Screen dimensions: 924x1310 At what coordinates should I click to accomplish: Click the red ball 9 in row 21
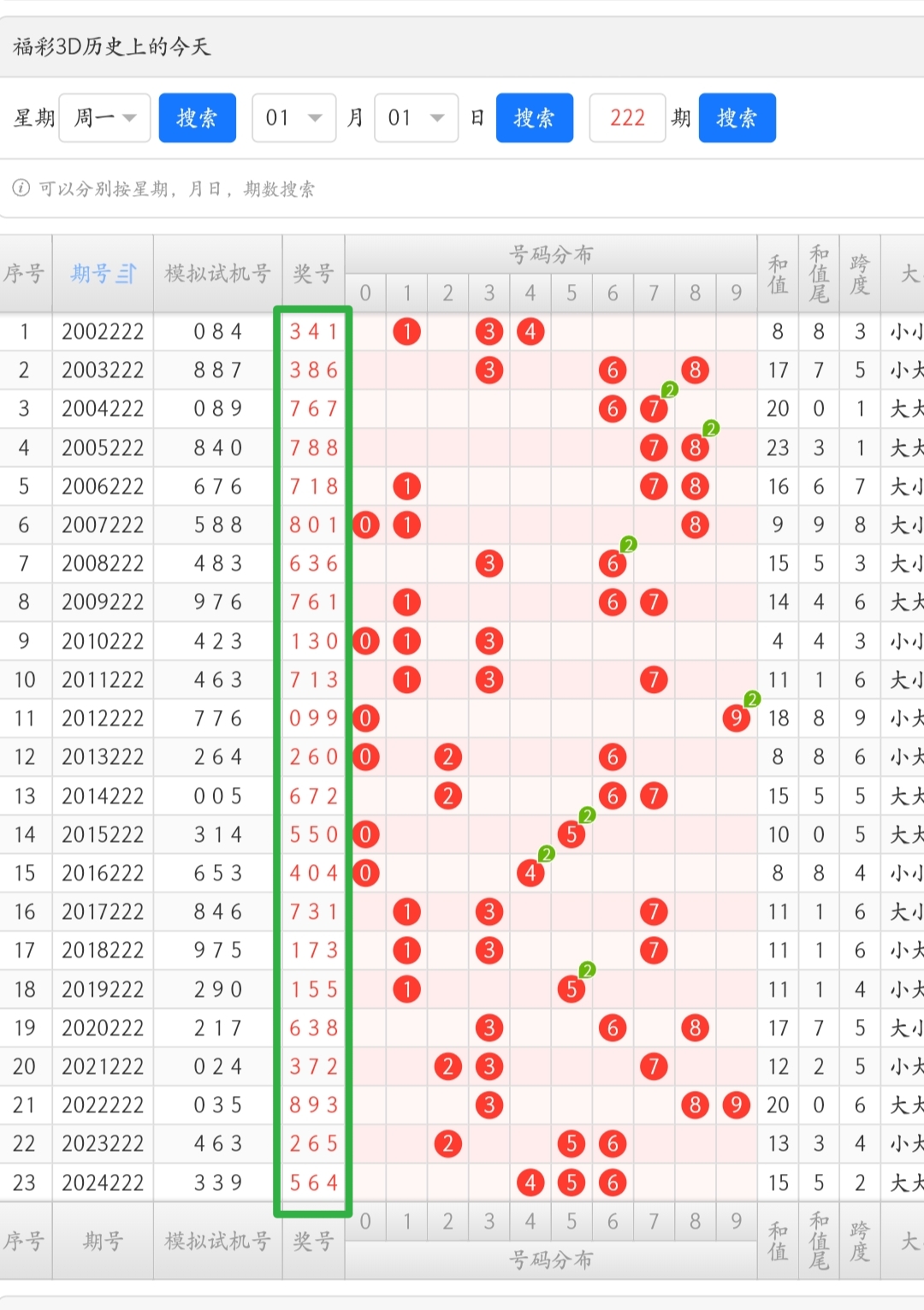[x=736, y=1105]
